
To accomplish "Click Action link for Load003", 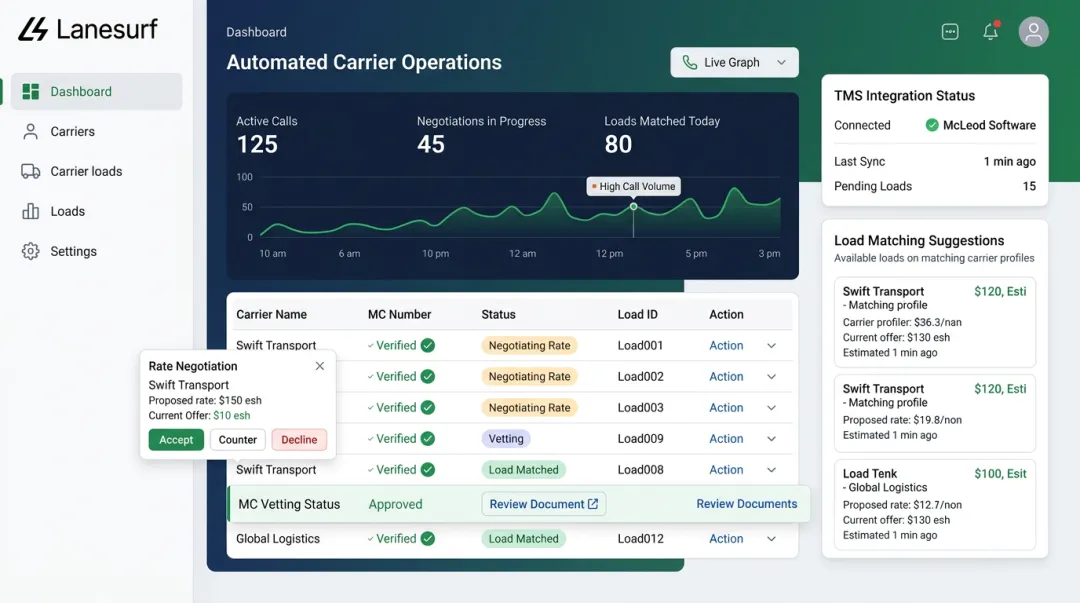I will (726, 408).
